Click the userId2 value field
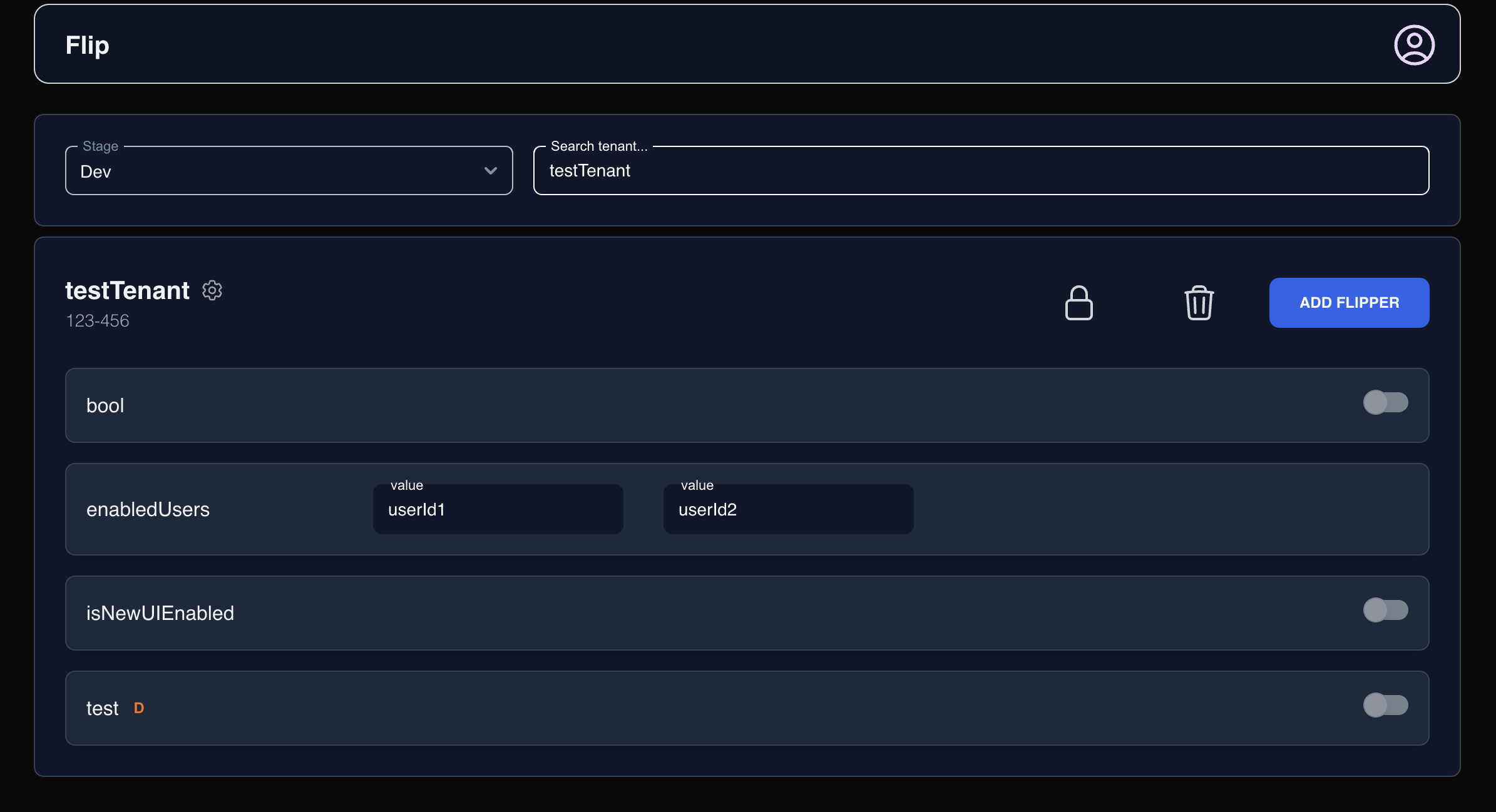Screen dimensions: 1496x812 pyautogui.click(x=788, y=510)
